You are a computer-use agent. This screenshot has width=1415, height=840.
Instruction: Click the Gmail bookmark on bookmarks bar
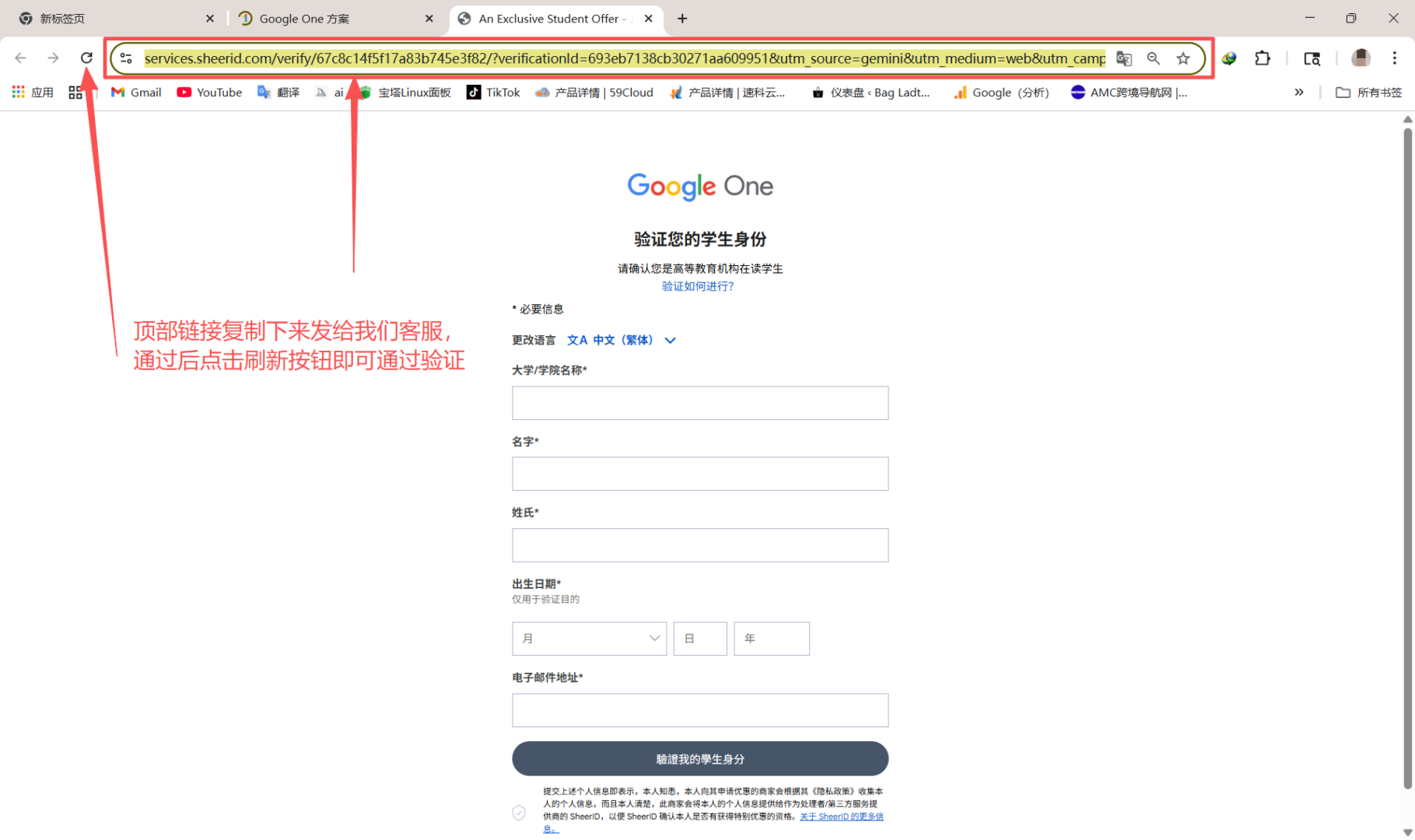(135, 92)
